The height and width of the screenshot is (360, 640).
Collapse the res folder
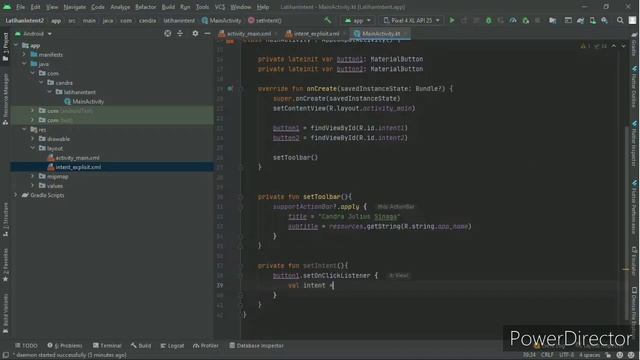point(24,129)
